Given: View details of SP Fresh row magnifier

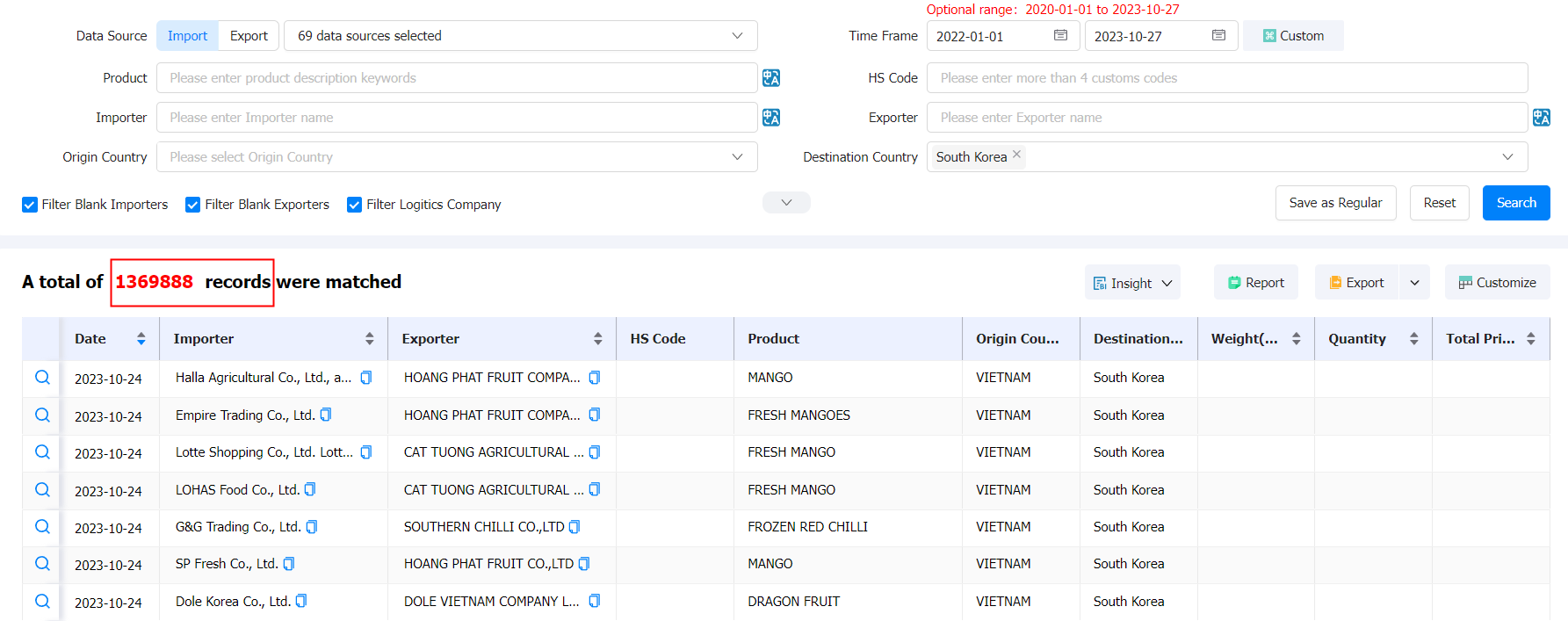Looking at the screenshot, I should tap(42, 564).
